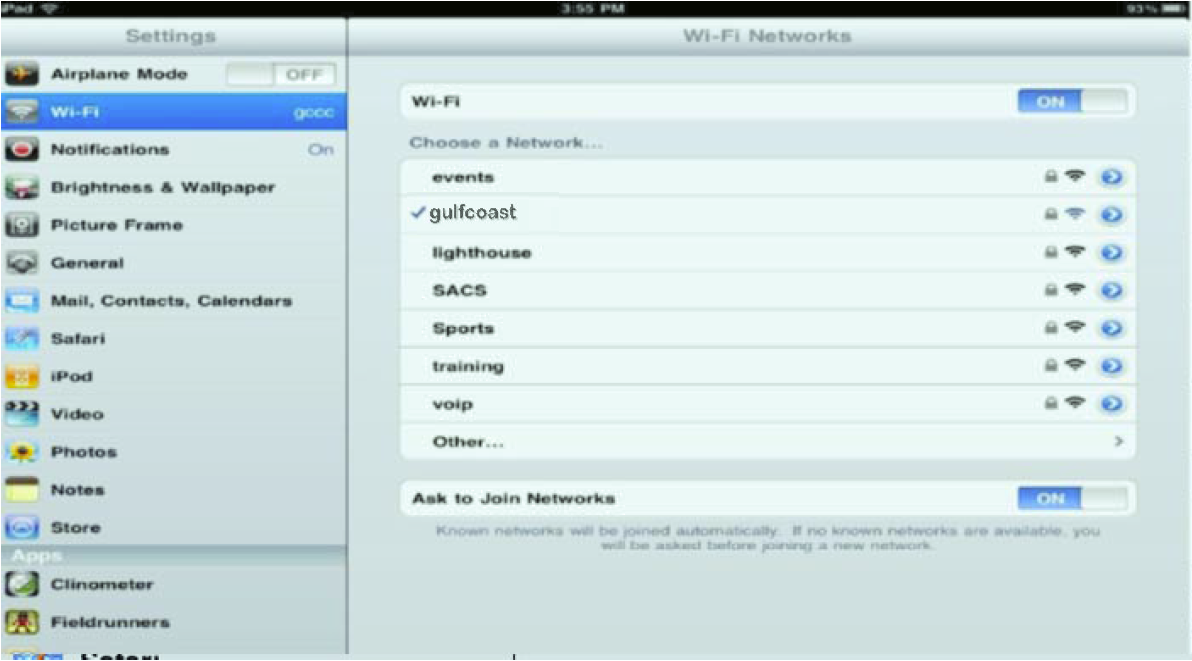
Task: Open Video settings
Action: click(x=173, y=414)
